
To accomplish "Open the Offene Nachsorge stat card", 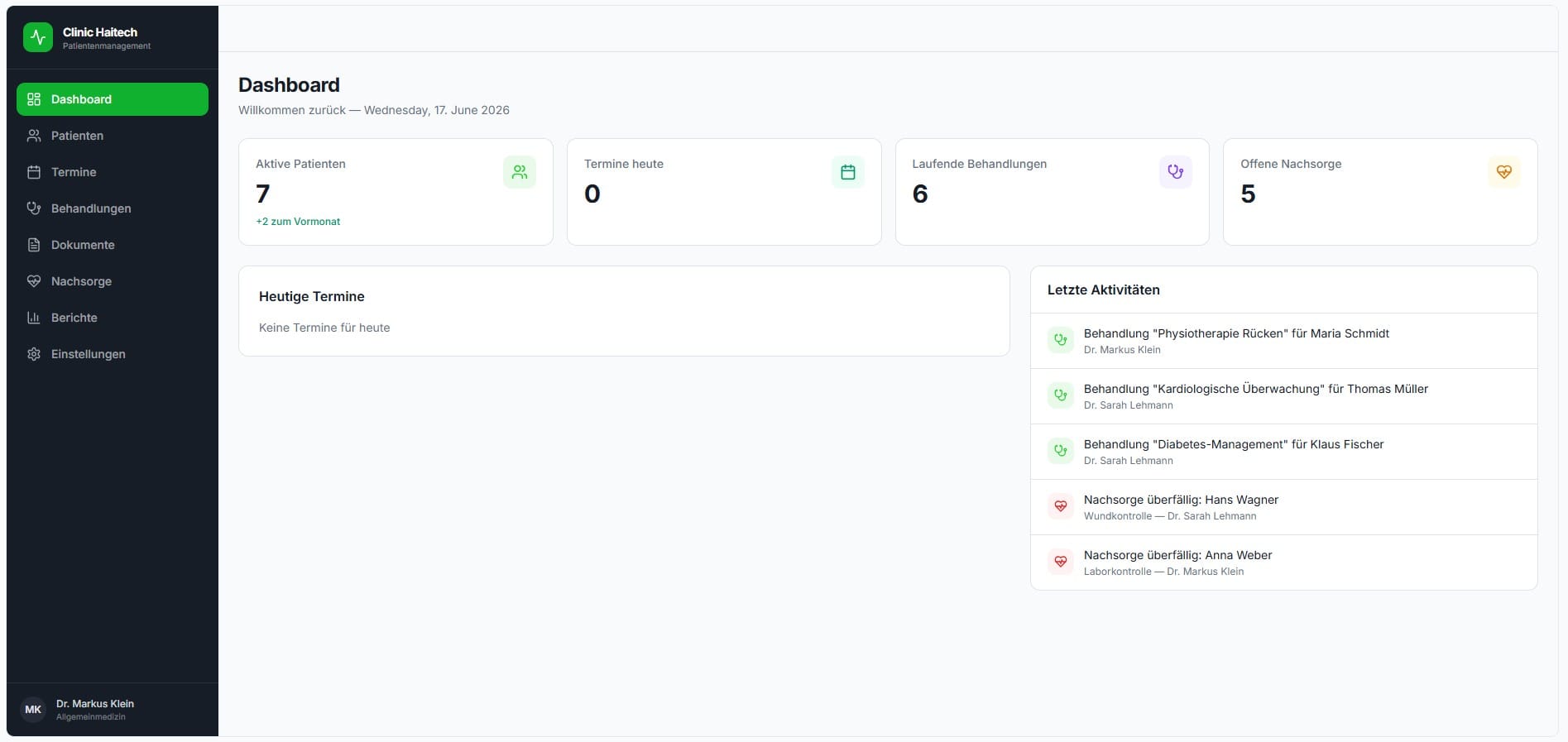I will 1380,192.
